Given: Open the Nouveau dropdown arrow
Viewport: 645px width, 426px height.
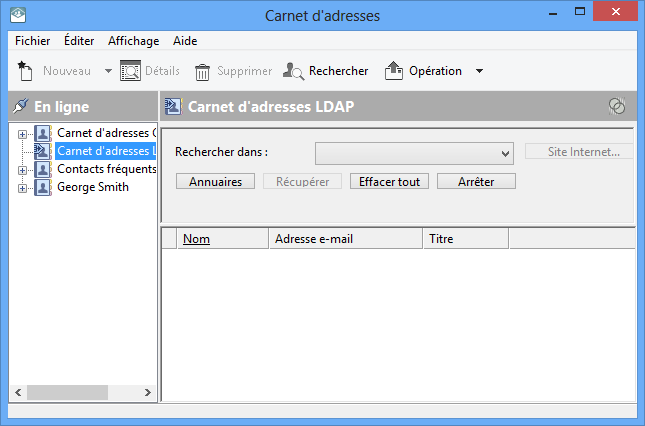Looking at the screenshot, I should click(x=108, y=71).
